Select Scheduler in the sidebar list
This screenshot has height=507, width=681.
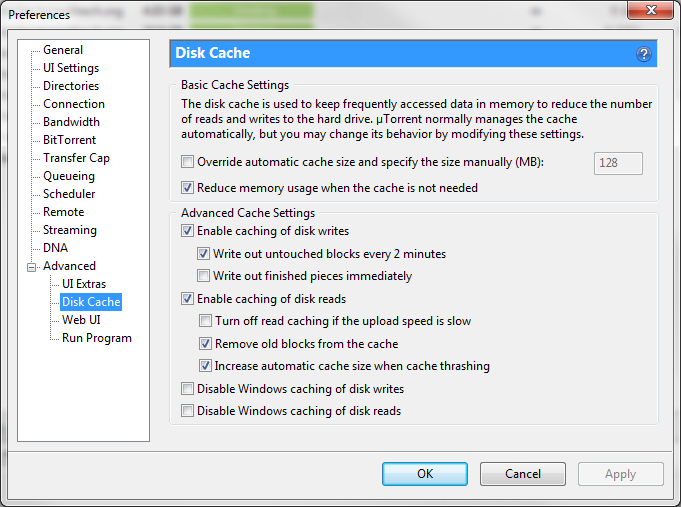69,194
